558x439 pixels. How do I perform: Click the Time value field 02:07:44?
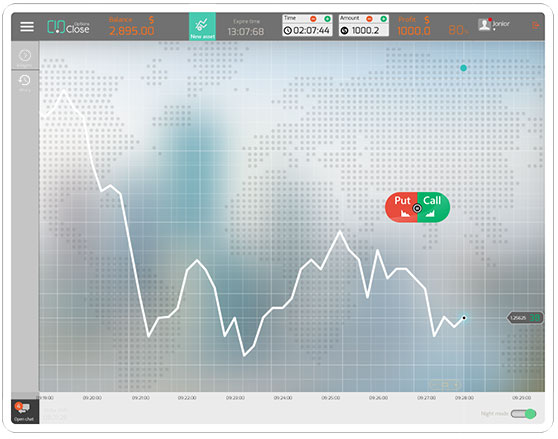point(307,31)
